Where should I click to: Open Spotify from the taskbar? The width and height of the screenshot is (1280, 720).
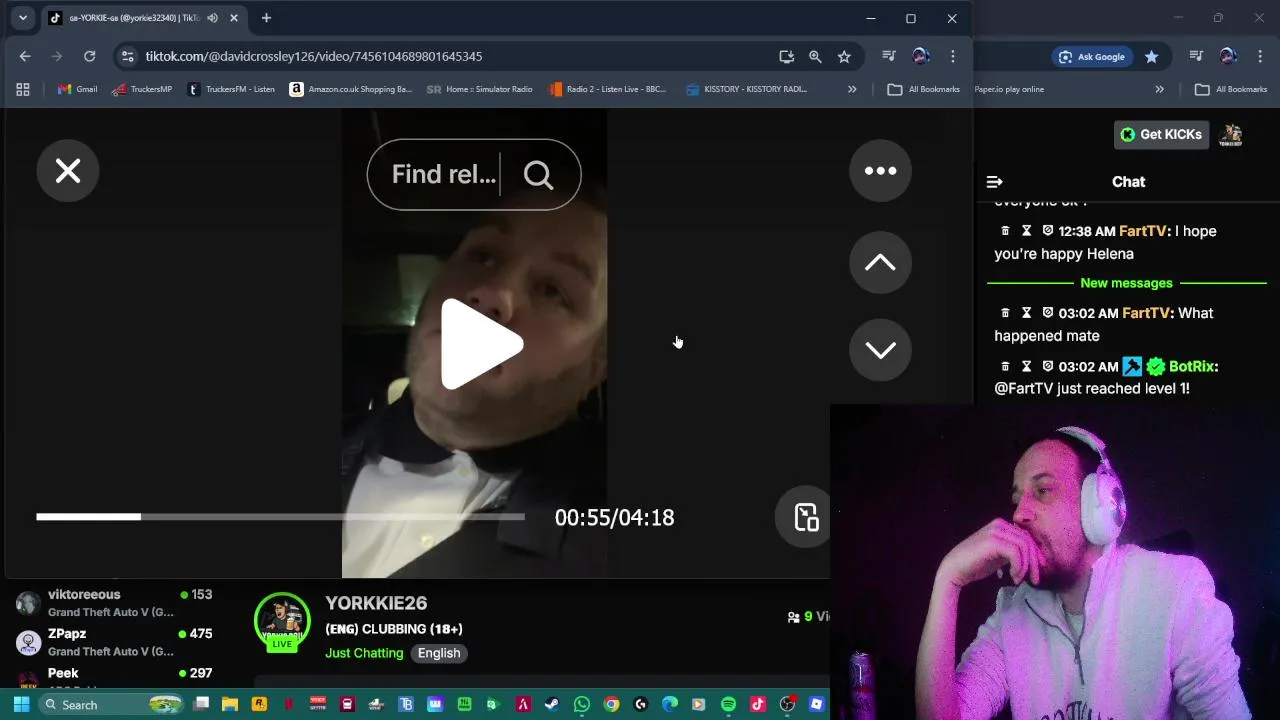(x=728, y=704)
